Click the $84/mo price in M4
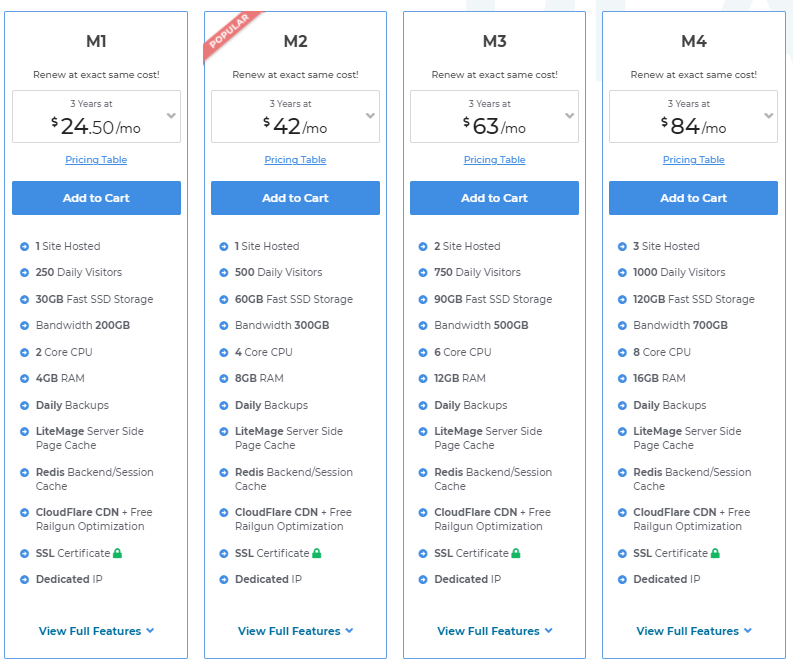Image resolution: width=793 pixels, height=664 pixels. 693,126
